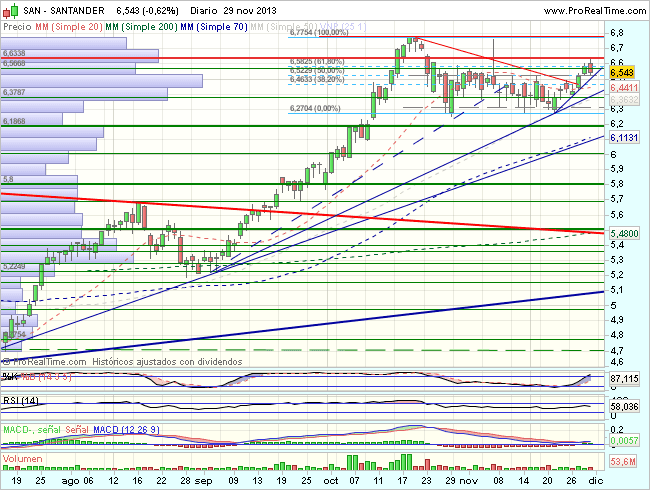The width and height of the screenshot is (650, 490).
Task: Select MM (Simple 70) moving average label
Action: (x=214, y=27)
